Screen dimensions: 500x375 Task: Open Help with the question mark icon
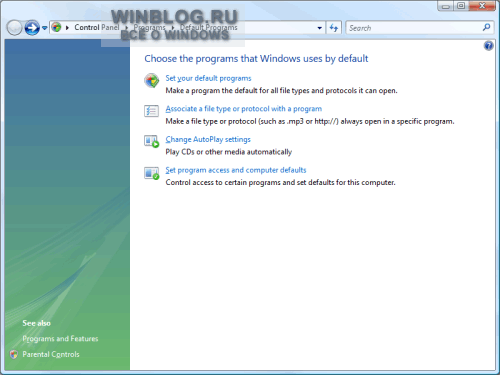pos(489,46)
